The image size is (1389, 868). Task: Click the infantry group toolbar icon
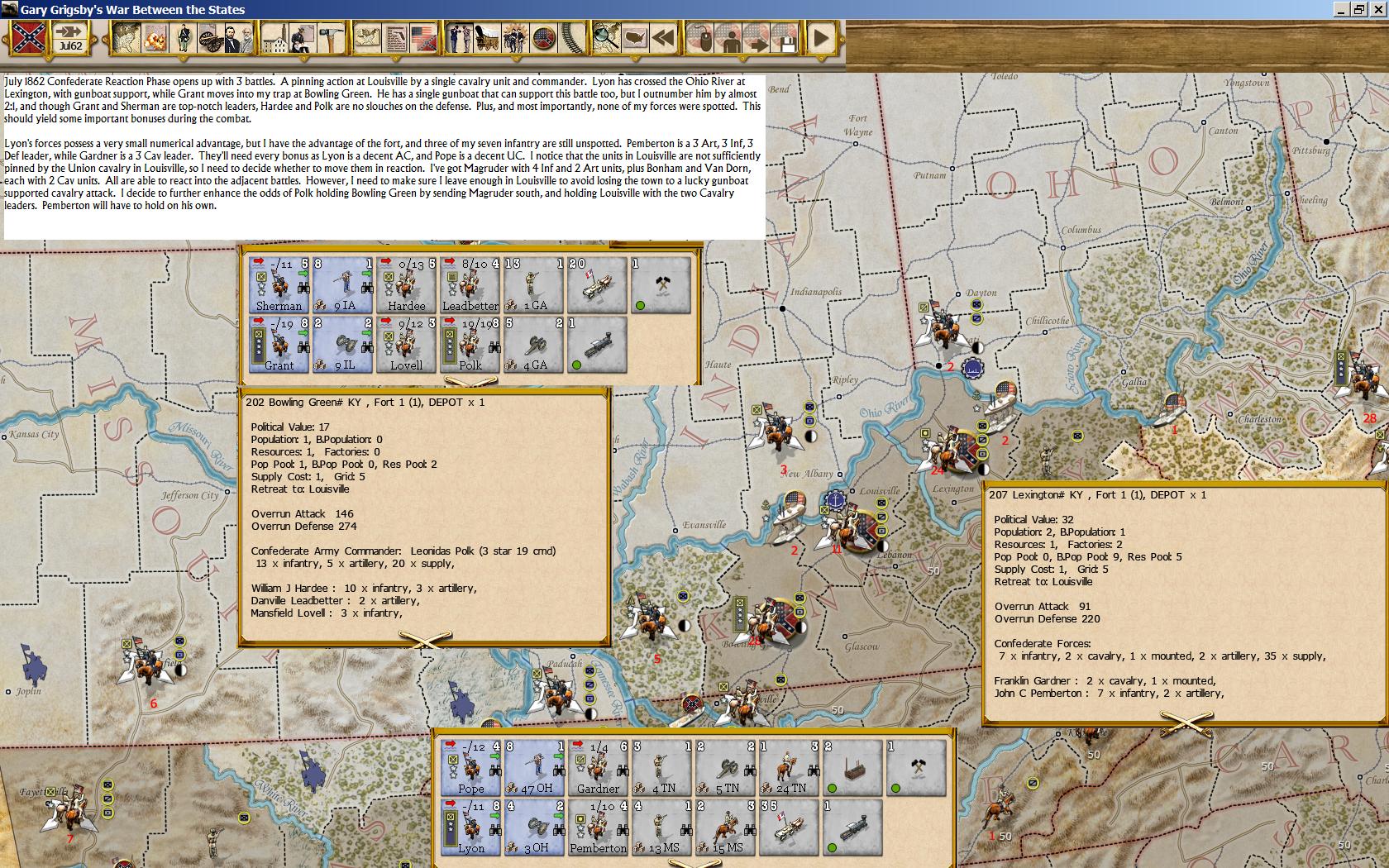516,38
